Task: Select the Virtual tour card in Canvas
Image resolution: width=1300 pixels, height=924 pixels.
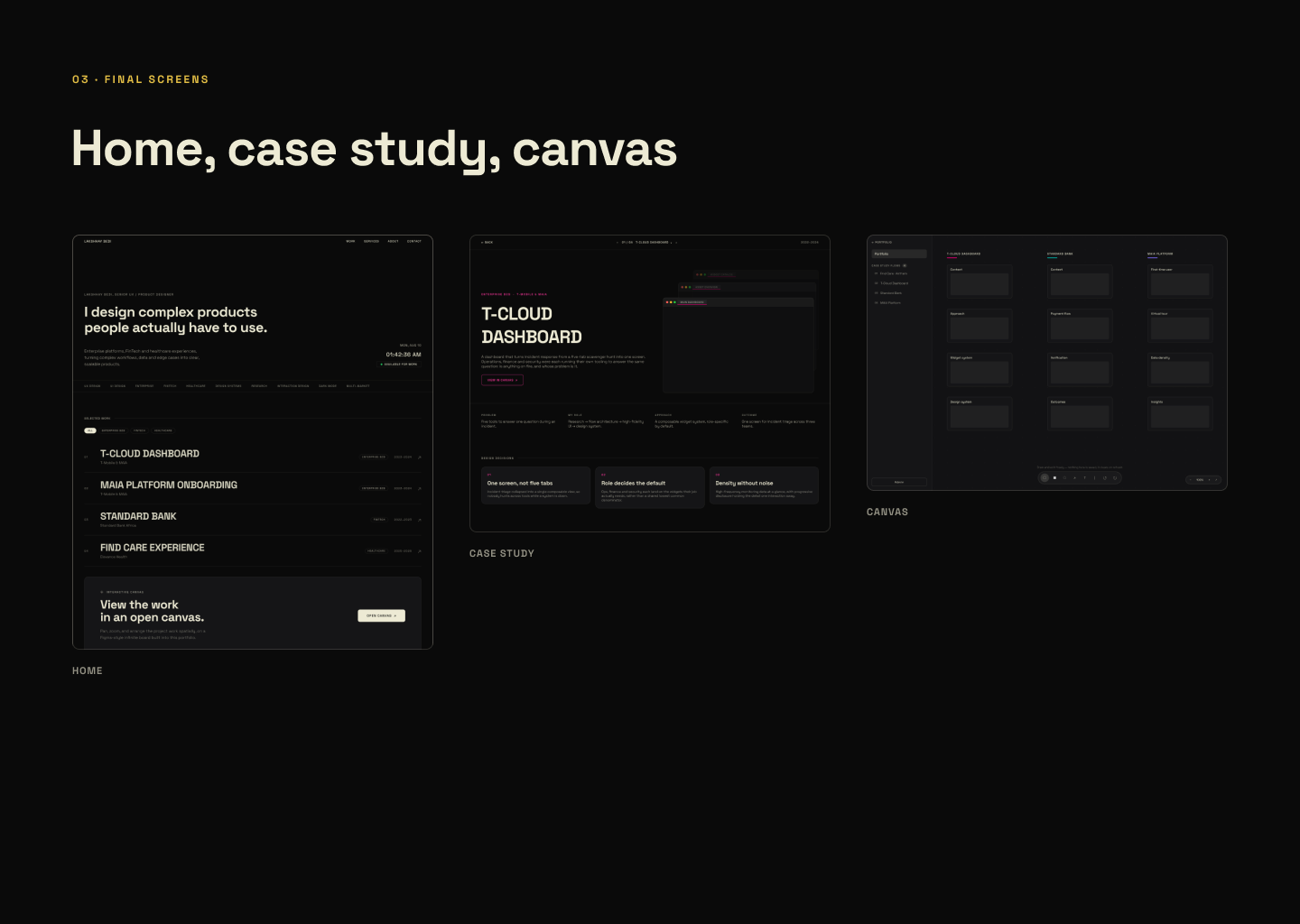Action: (1180, 326)
